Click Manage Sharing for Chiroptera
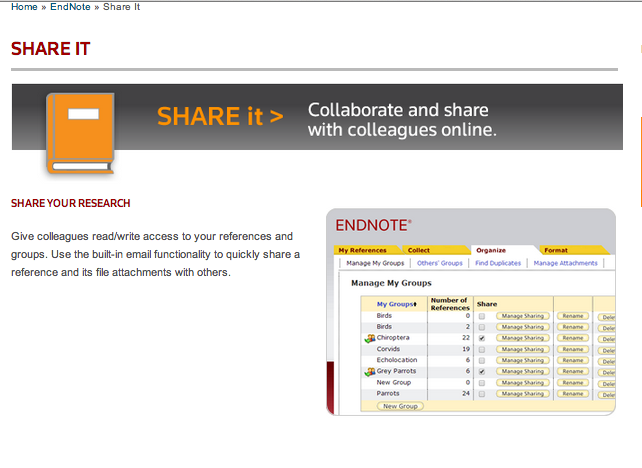 pos(523,338)
